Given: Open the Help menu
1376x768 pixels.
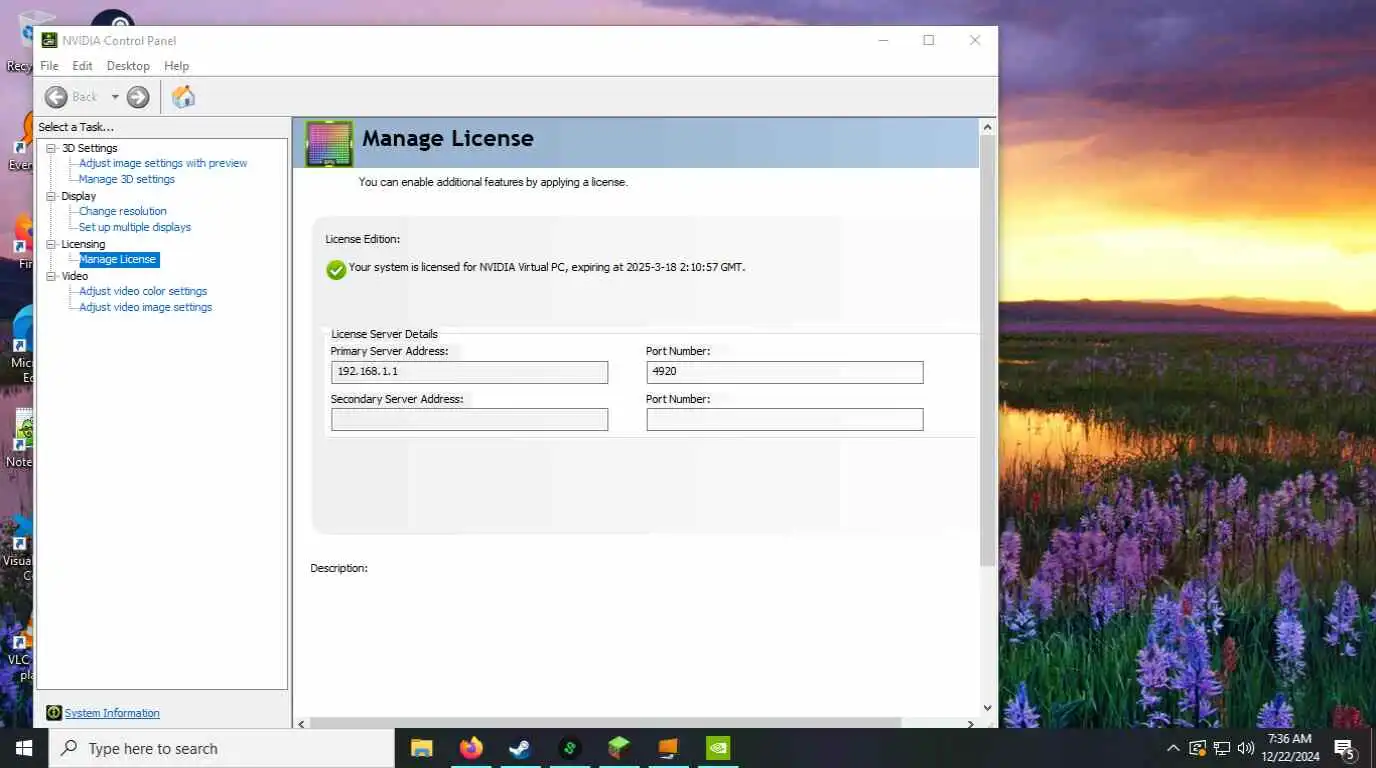Looking at the screenshot, I should pos(176,66).
